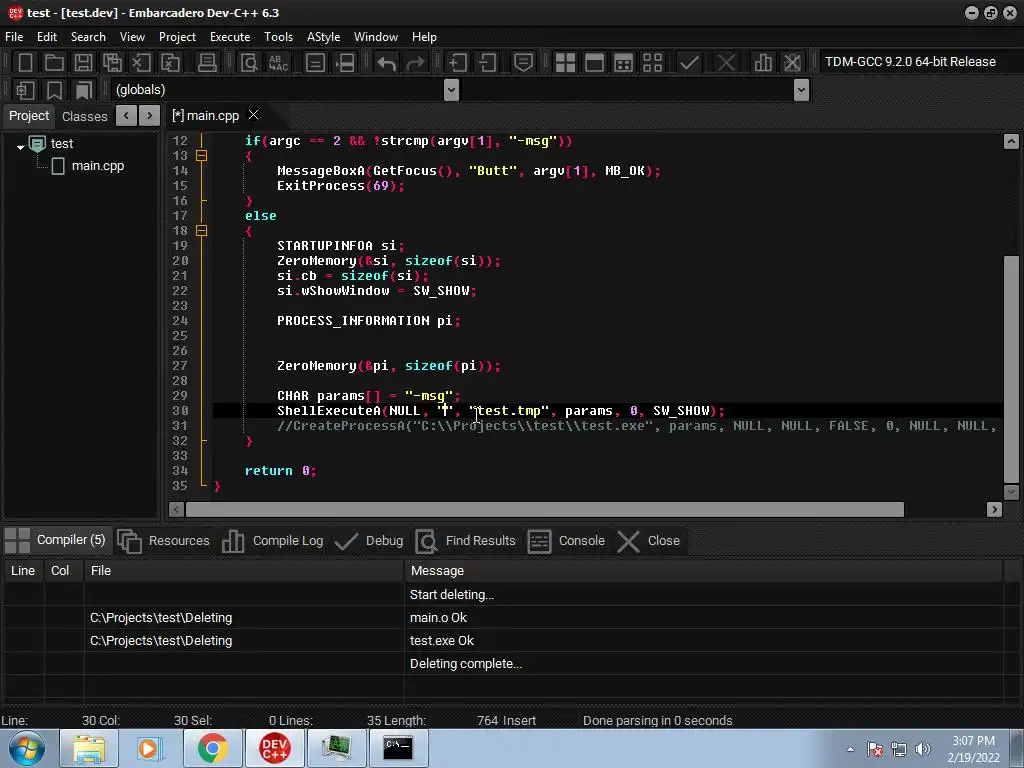Open the (globals) class dropdown
Image resolution: width=1024 pixels, height=768 pixels.
(x=451, y=89)
